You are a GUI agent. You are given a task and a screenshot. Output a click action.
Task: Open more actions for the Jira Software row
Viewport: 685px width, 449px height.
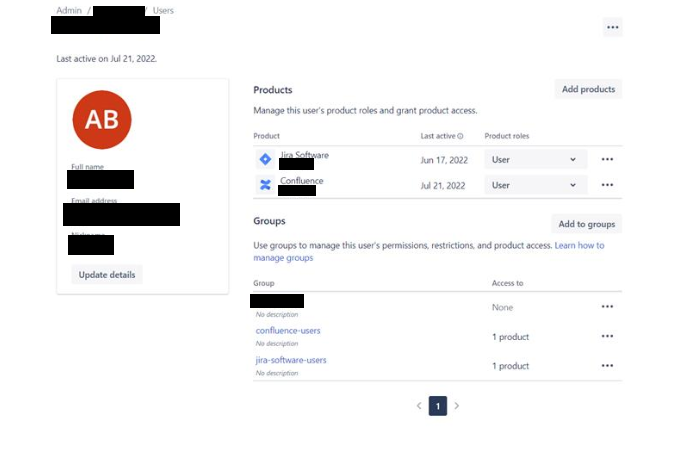[x=607, y=159]
